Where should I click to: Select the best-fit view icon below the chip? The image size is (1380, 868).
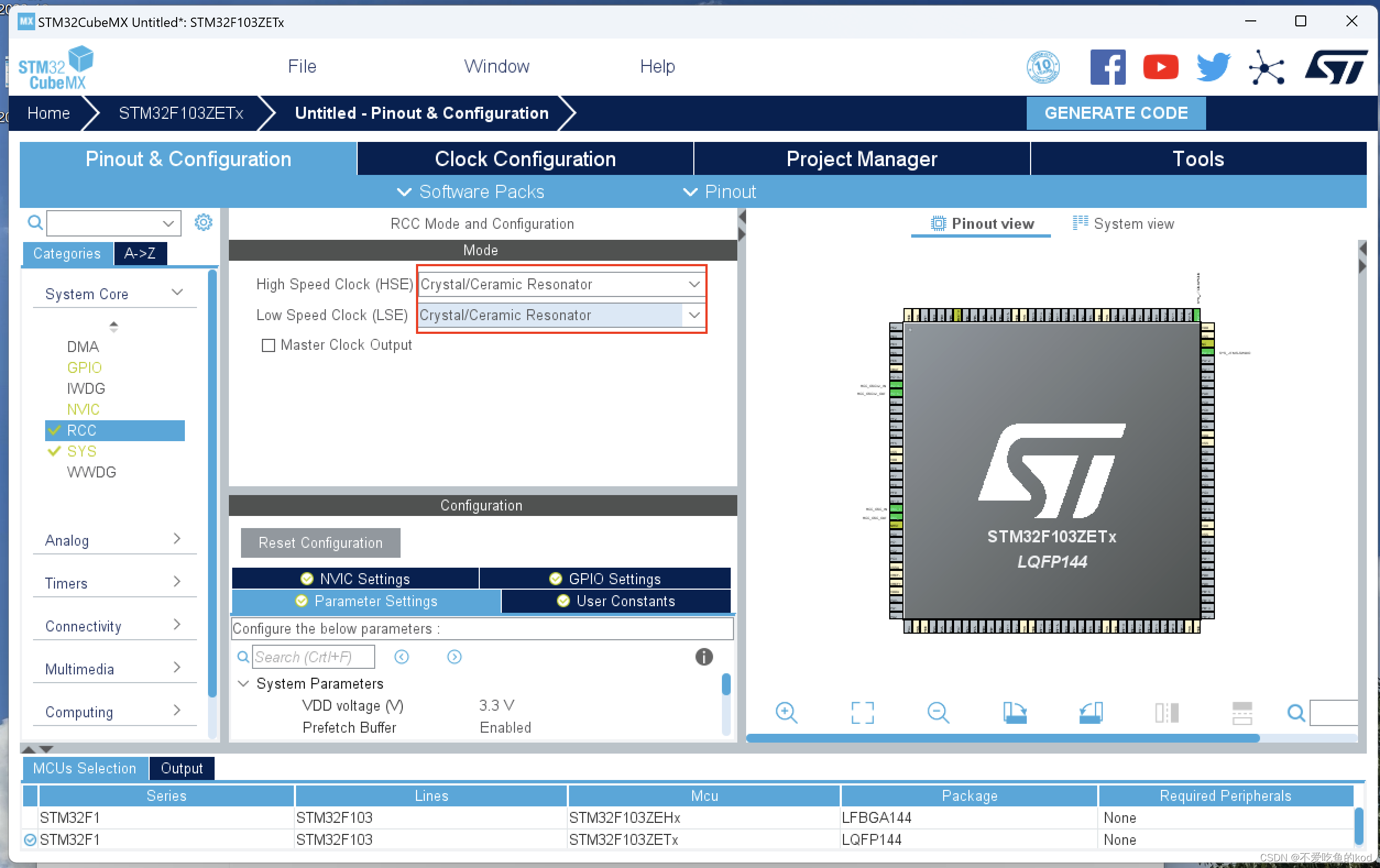(863, 712)
